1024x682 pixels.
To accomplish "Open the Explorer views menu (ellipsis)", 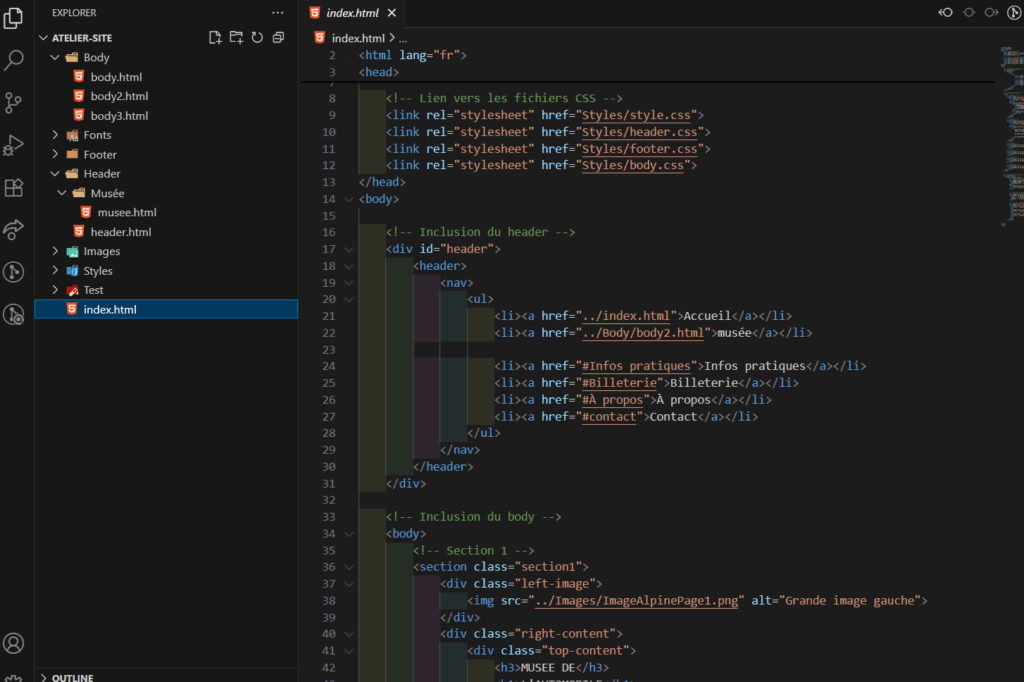I will point(277,12).
